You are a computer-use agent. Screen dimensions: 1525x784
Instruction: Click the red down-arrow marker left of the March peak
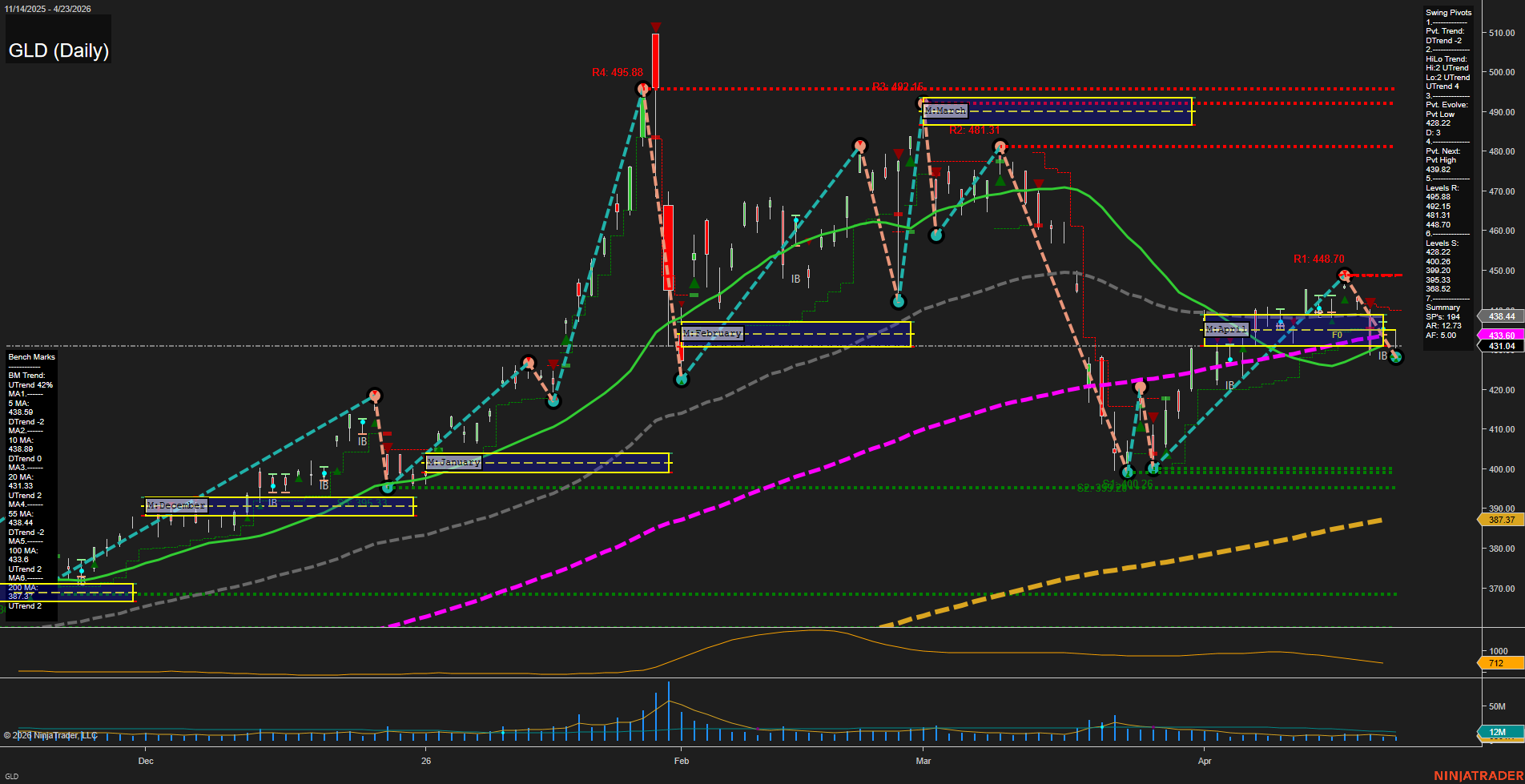point(897,152)
